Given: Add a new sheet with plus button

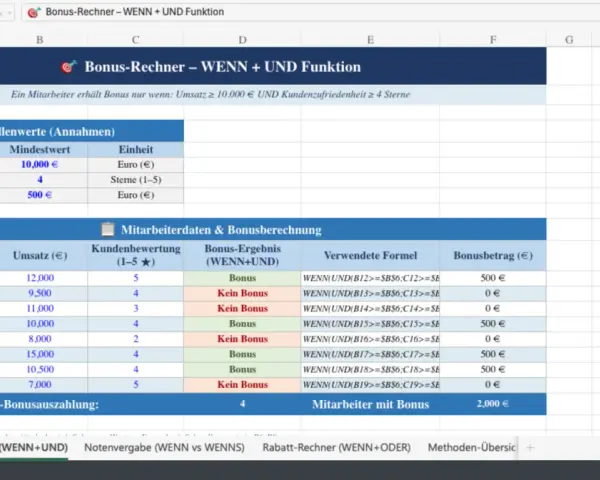Looking at the screenshot, I should pyautogui.click(x=530, y=447).
